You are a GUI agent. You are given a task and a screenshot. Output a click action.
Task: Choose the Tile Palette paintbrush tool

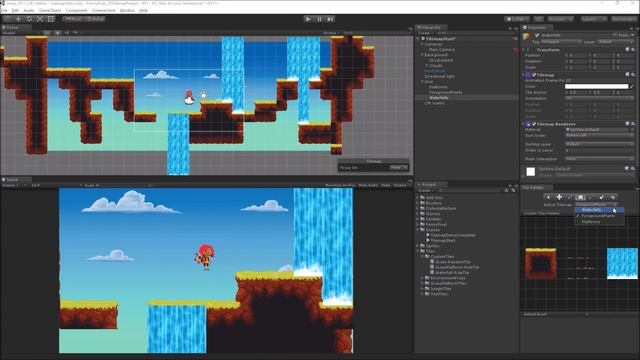570,197
